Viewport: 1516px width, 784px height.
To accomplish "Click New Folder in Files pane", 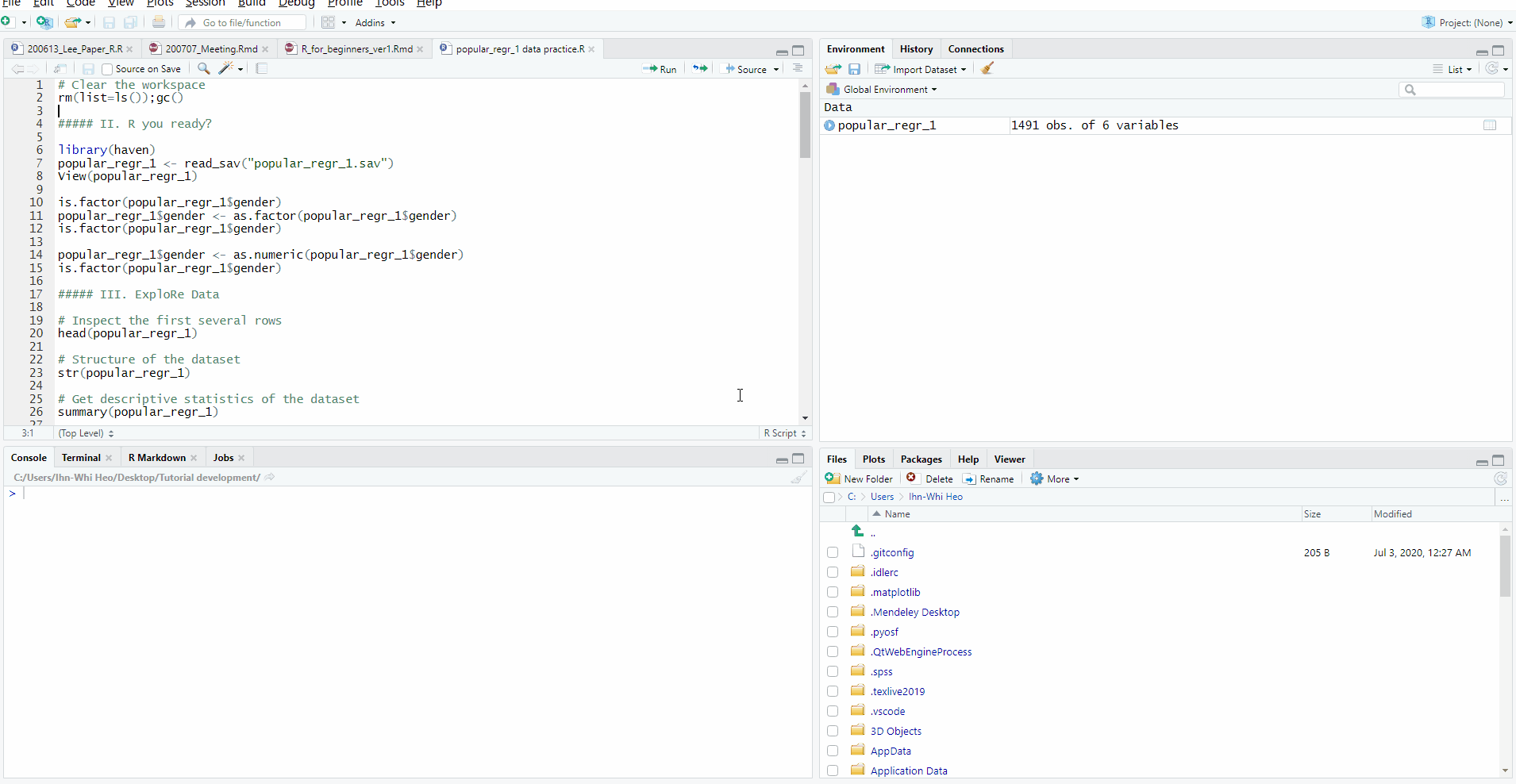I will pyautogui.click(x=860, y=479).
